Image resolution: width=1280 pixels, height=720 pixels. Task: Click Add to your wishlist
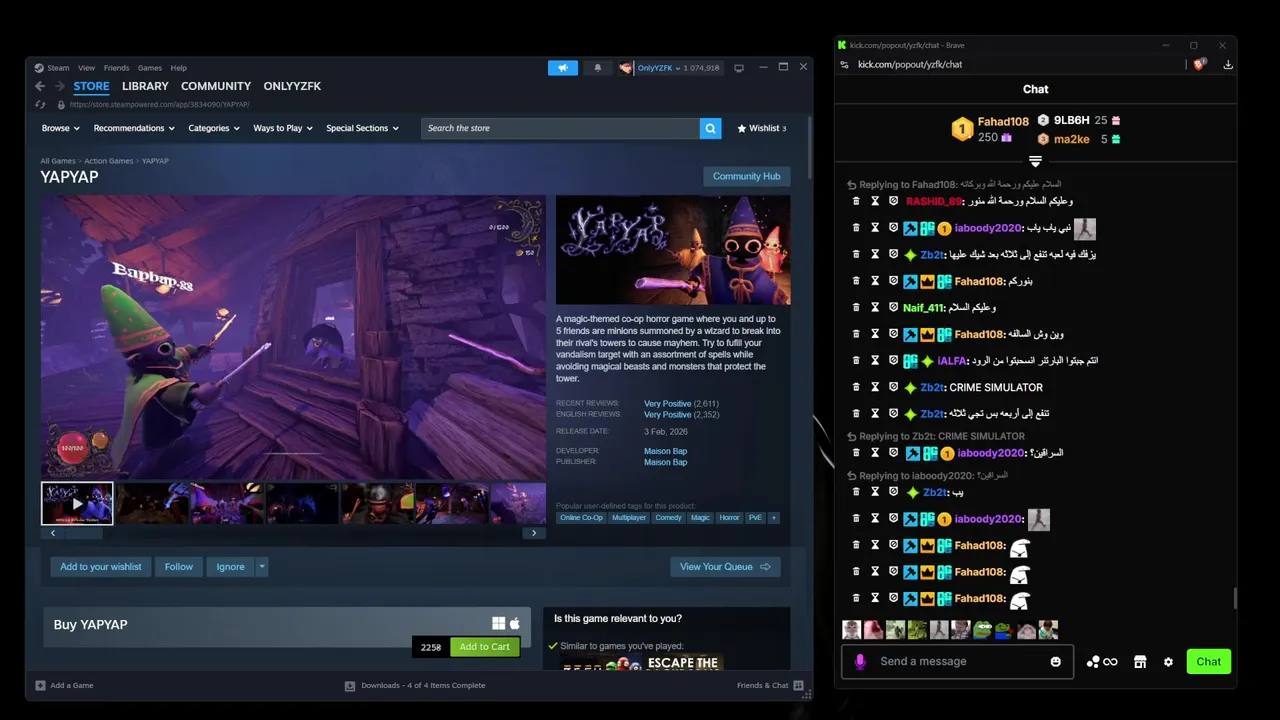[x=101, y=567]
